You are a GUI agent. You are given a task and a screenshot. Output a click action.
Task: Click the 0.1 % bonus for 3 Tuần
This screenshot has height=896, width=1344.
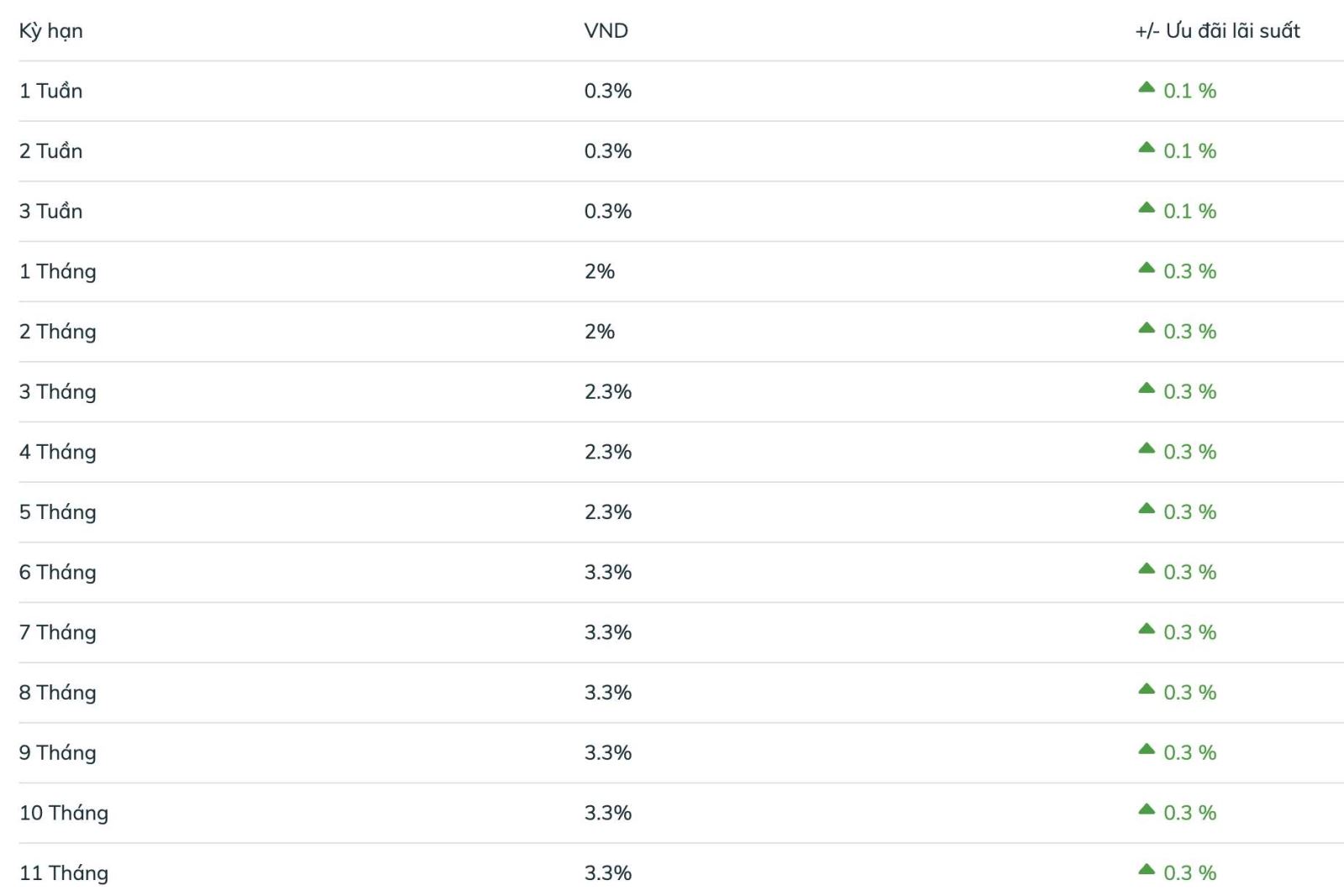1189,211
